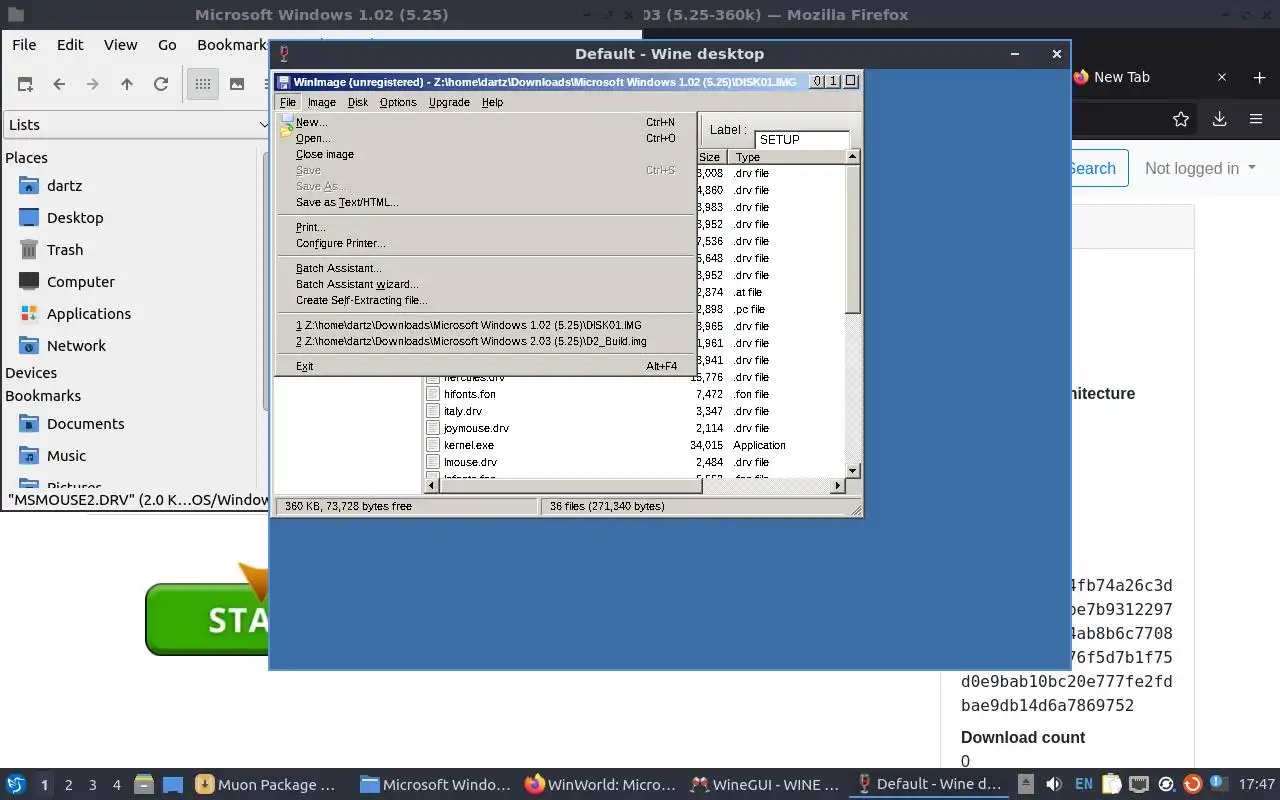The height and width of the screenshot is (800, 1280).
Task: Open the WinImage Disk menu
Action: click(x=358, y=102)
